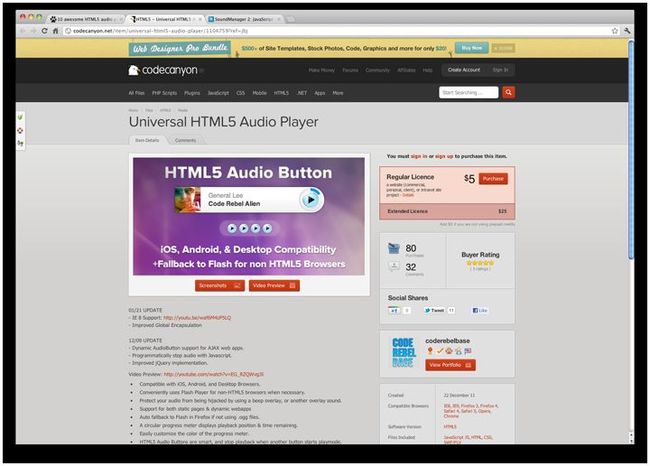Click the comments bubble icon next to 32
650x466 pixels.
(x=393, y=266)
